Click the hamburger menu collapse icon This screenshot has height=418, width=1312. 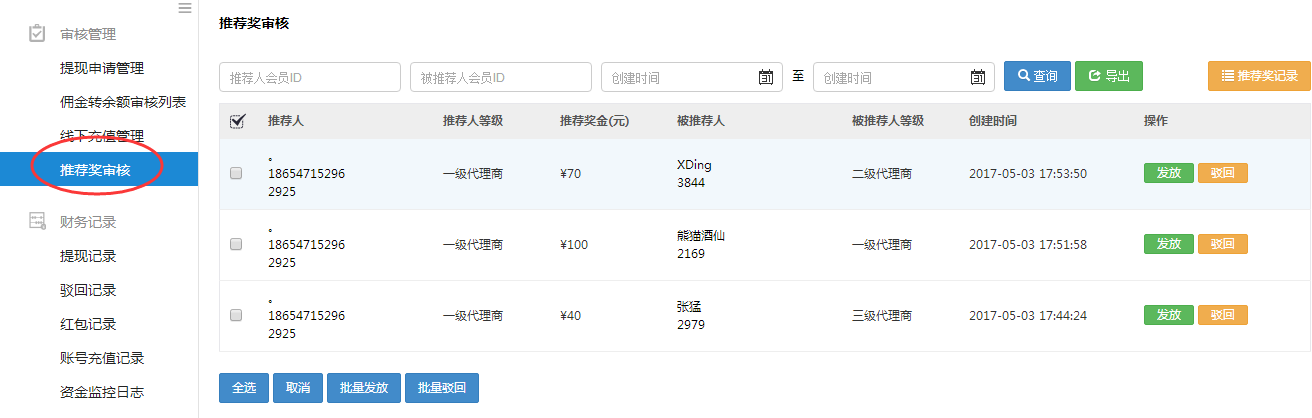coord(184,8)
